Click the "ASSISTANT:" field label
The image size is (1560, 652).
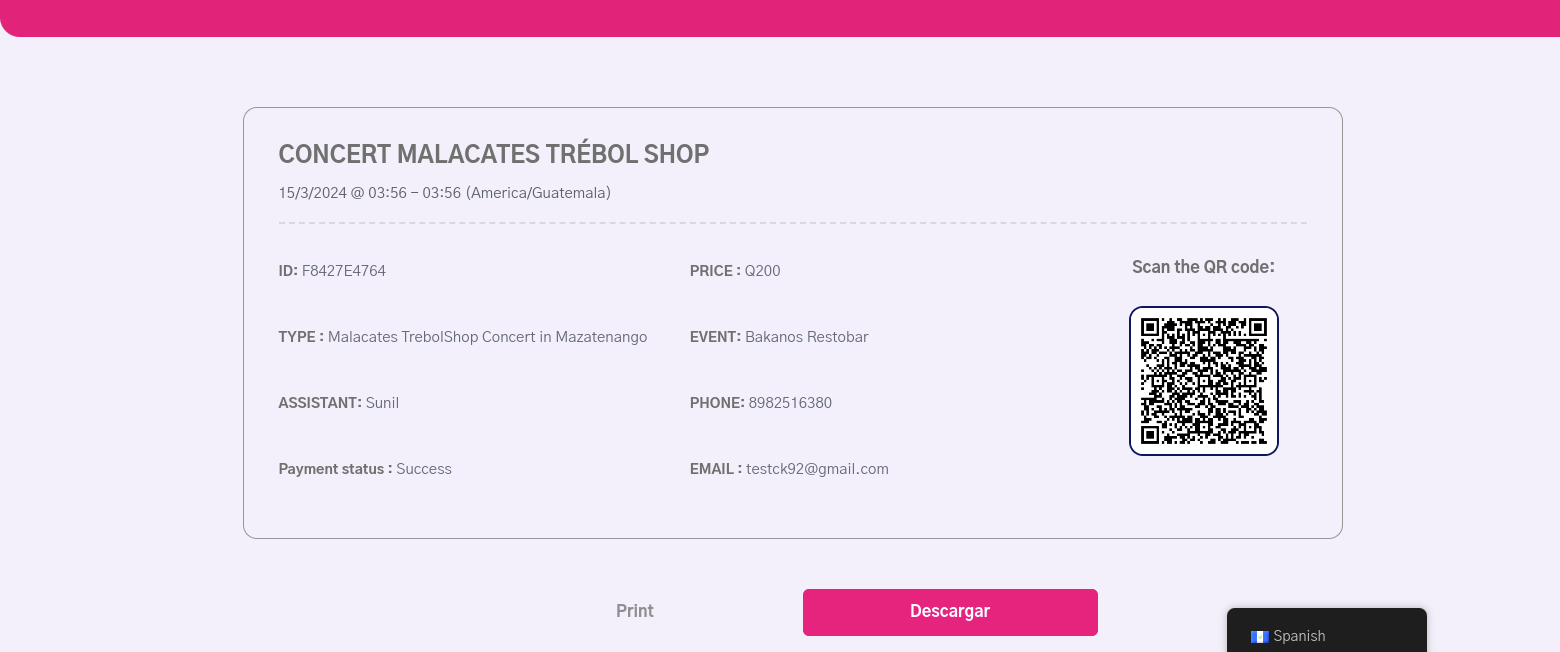click(x=320, y=403)
